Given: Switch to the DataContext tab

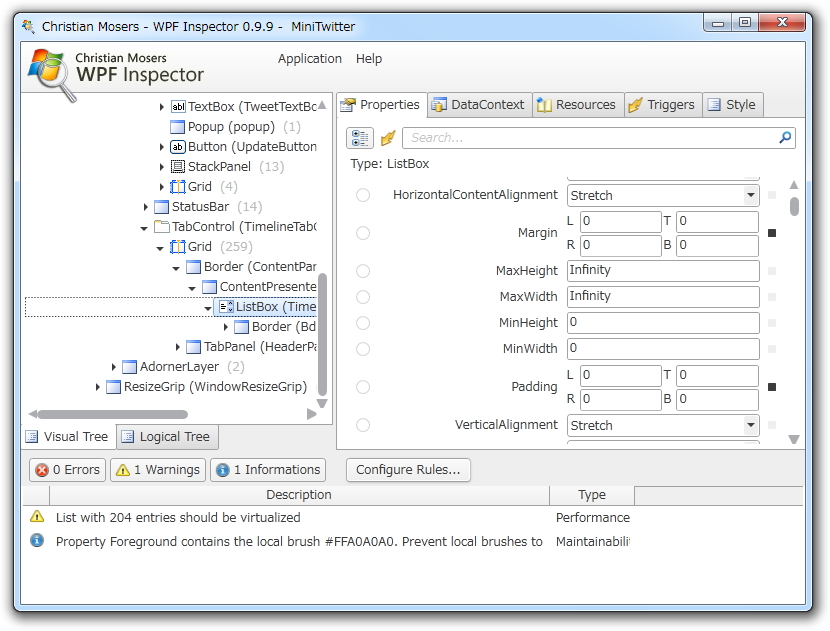Looking at the screenshot, I should 480,105.
